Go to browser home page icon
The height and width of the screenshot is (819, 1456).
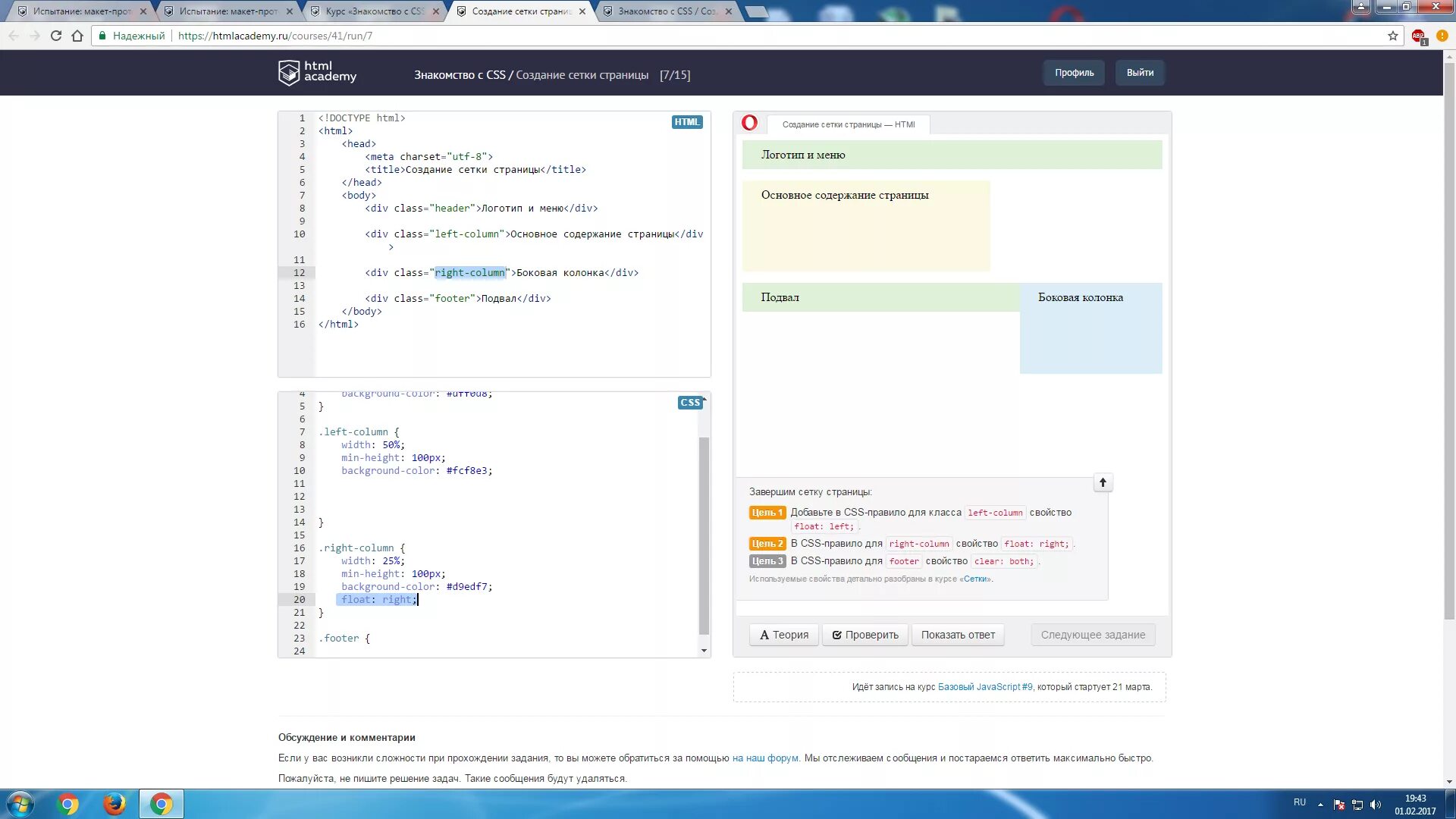tap(77, 36)
